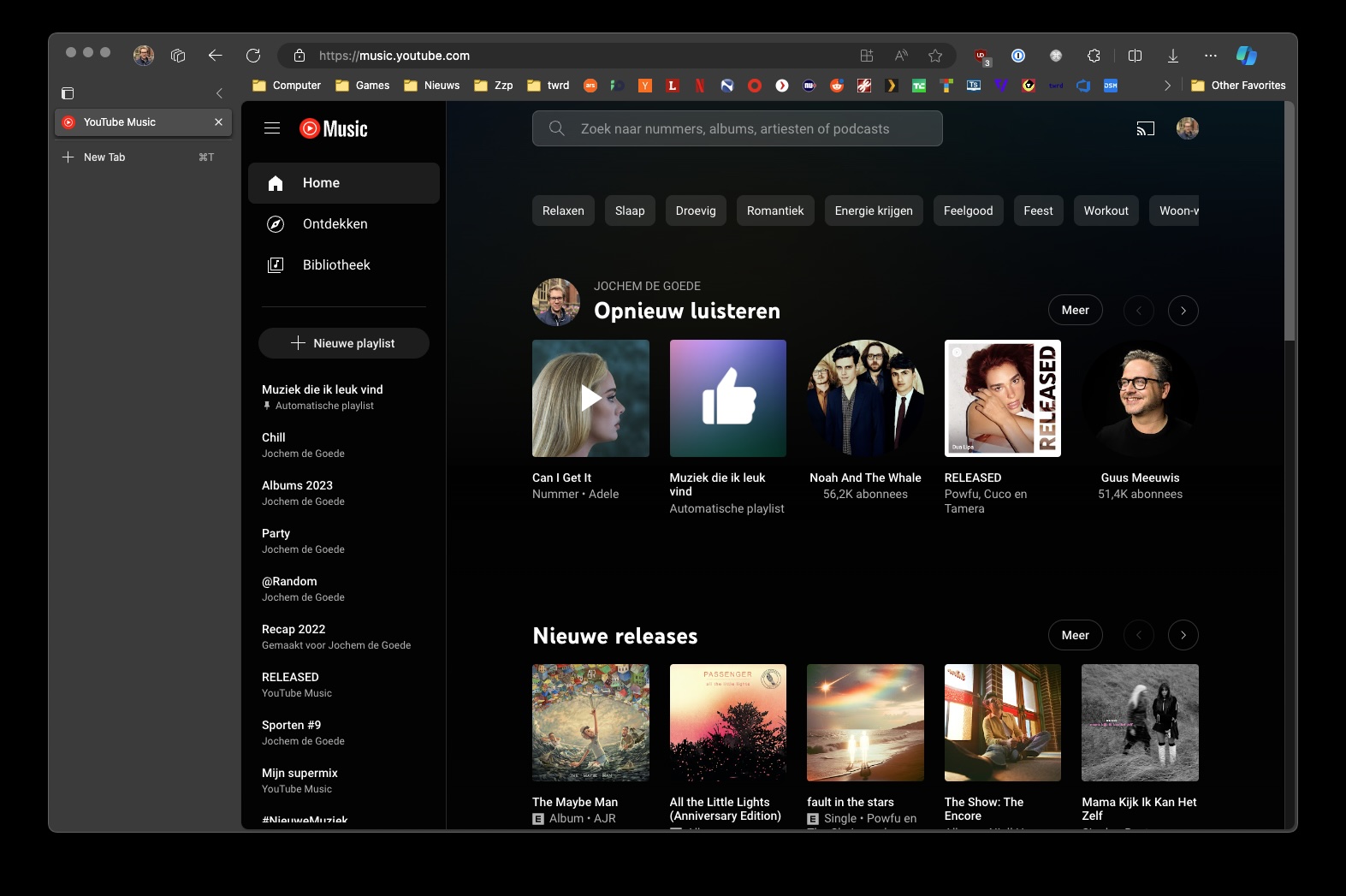Open Muziek die ik leuk vind sidebar playlist
This screenshot has width=1346, height=896.
coord(344,397)
